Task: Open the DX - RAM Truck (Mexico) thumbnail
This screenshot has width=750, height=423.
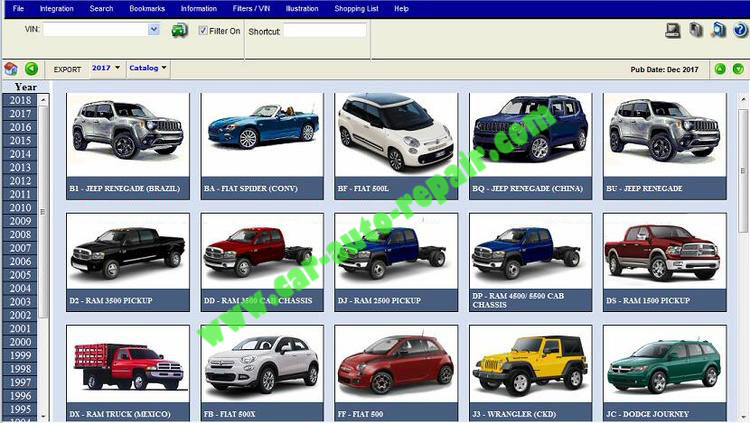Action: (x=128, y=373)
